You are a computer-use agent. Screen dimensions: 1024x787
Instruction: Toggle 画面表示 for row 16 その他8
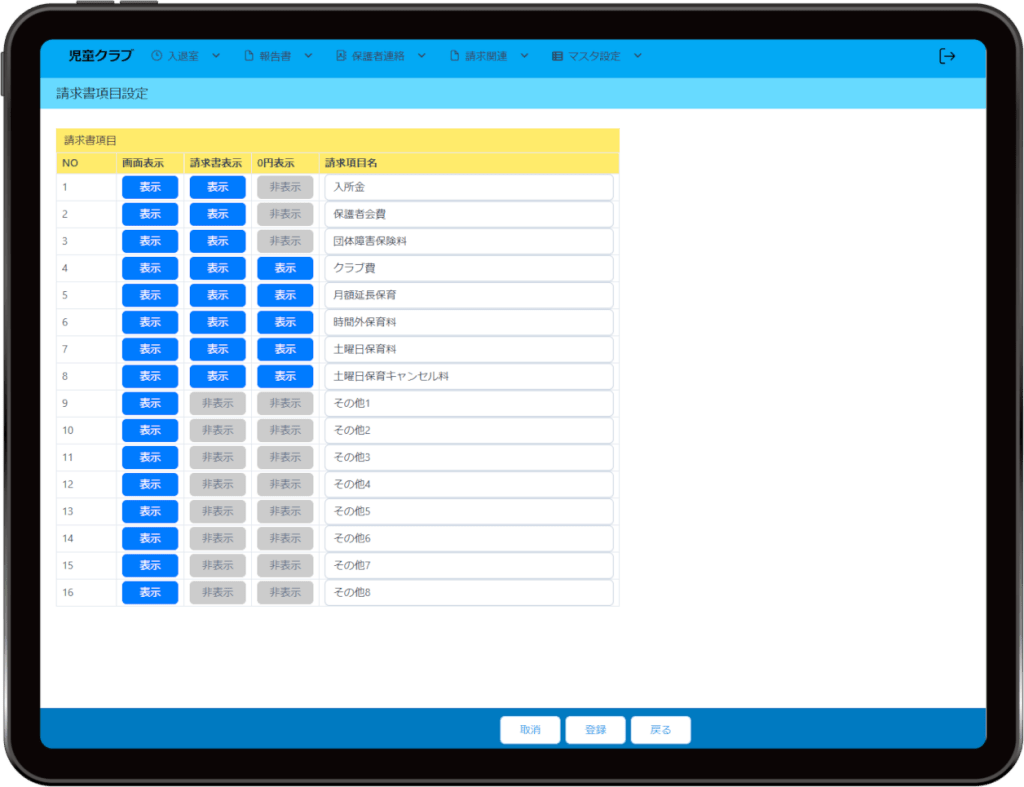150,592
